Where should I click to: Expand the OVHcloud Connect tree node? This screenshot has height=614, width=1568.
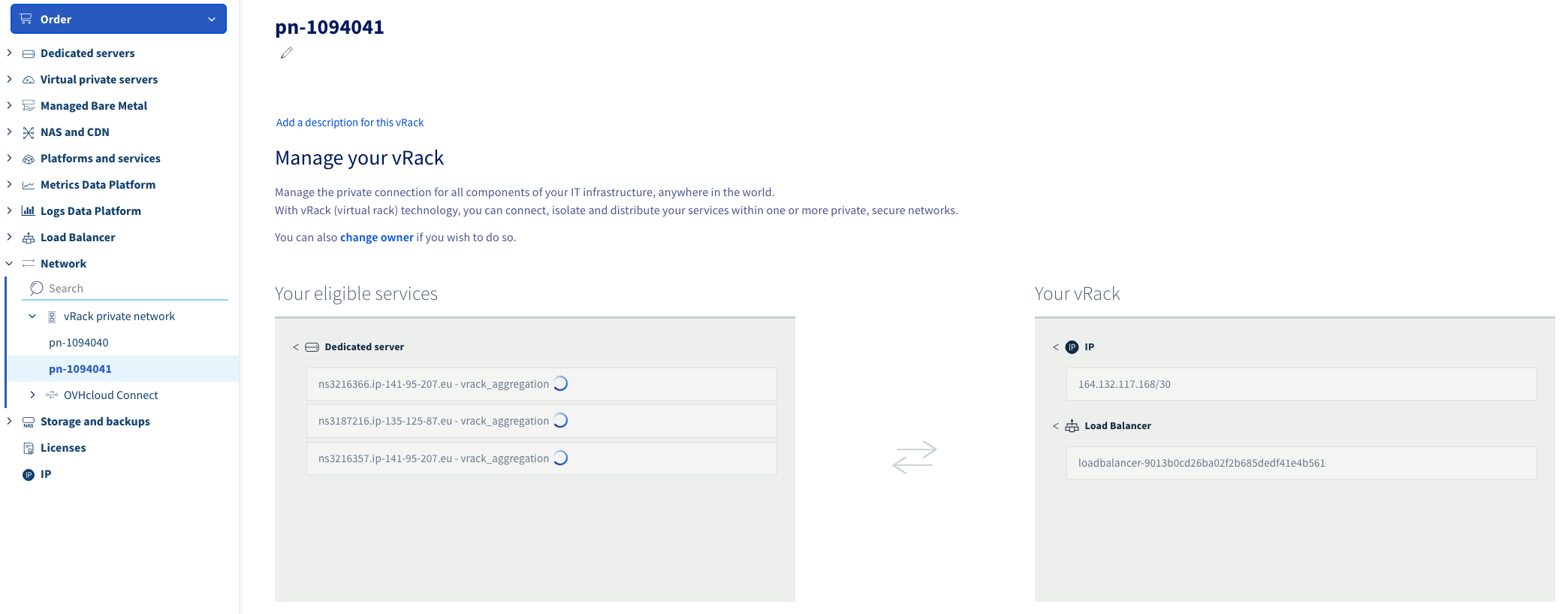click(32, 395)
